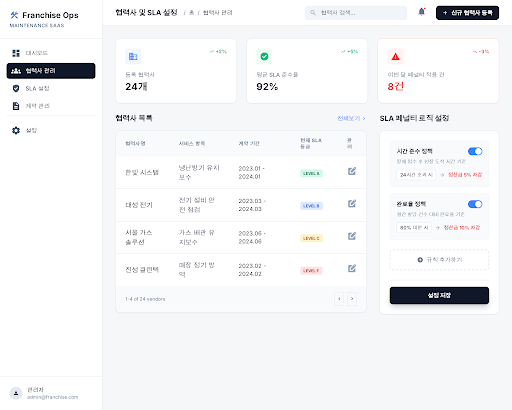Click the shield icon beside SLA 설정
Screen dimensions: 512x410
tap(16, 88)
